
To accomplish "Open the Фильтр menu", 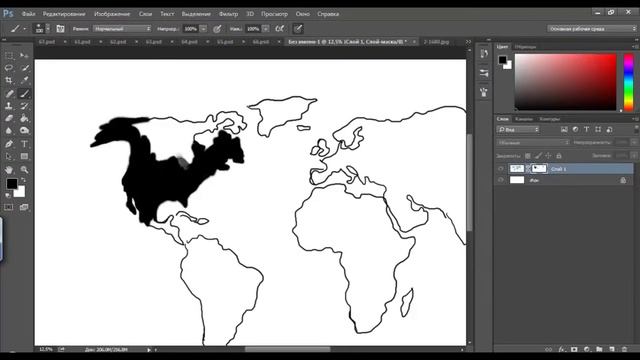I will pyautogui.click(x=228, y=14).
